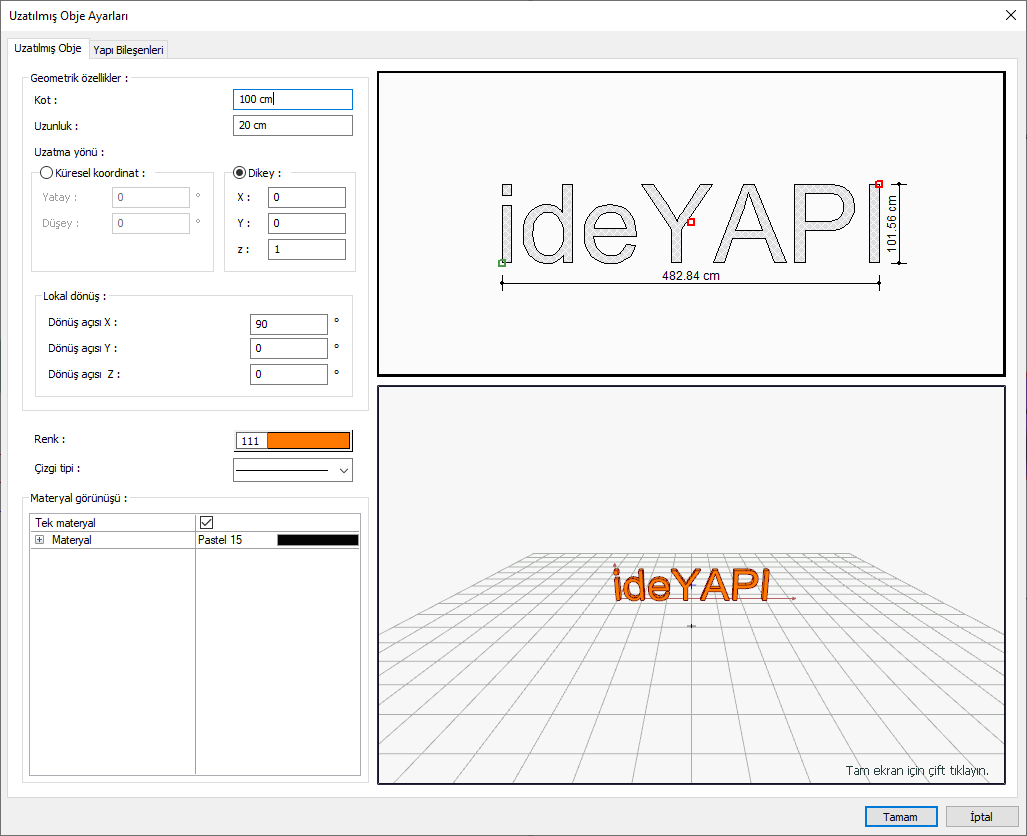Image resolution: width=1027 pixels, height=836 pixels.
Task: Click the Uzunluk input field
Action: (292, 126)
